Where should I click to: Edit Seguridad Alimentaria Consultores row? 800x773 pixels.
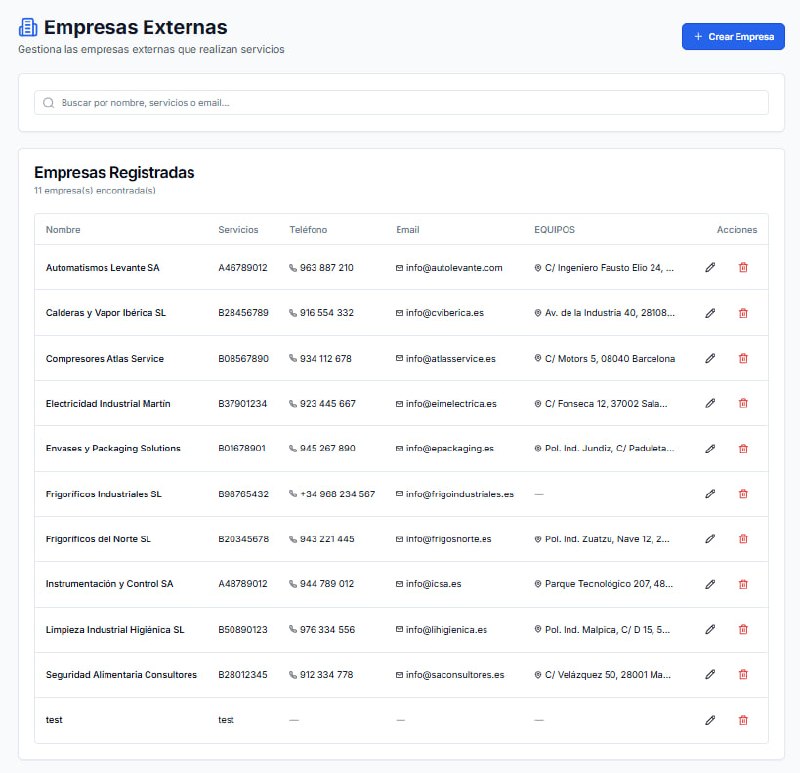tap(710, 675)
